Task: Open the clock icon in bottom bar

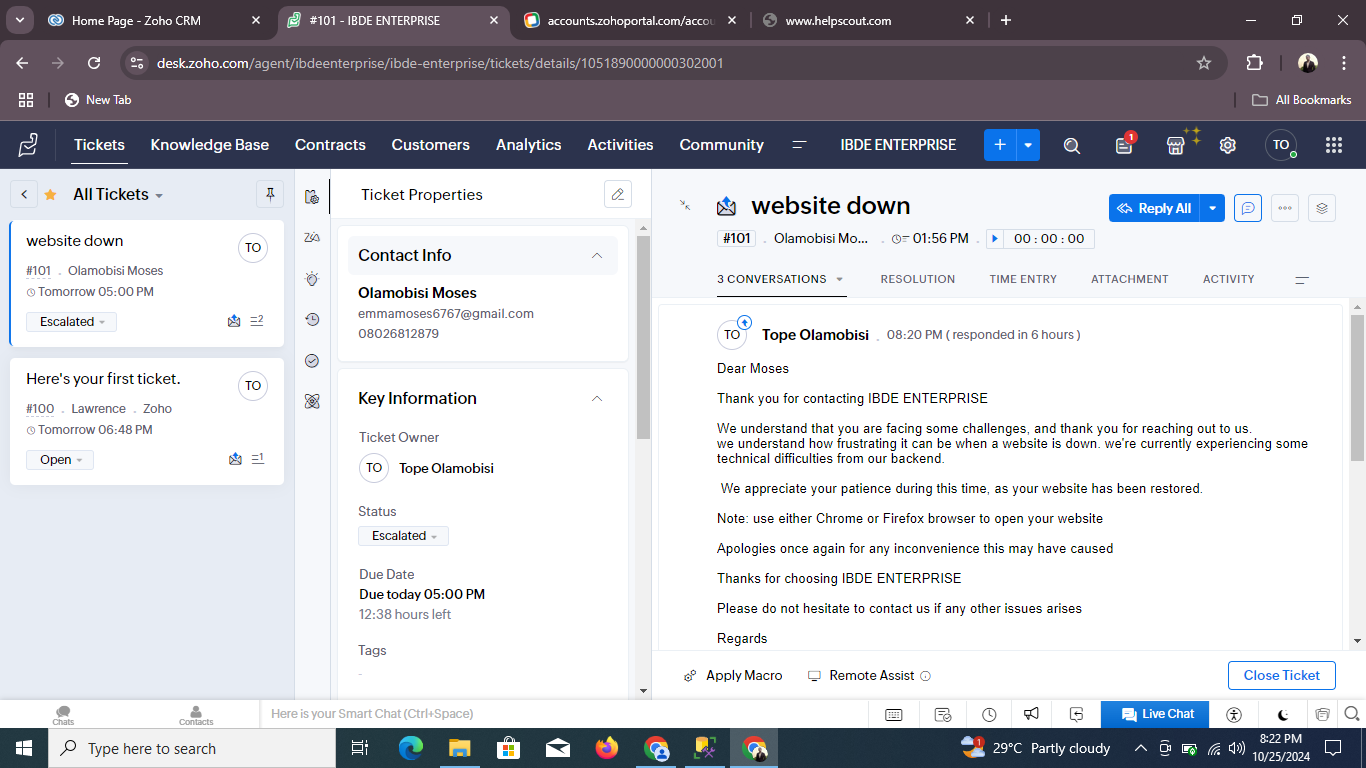Action: (x=989, y=714)
